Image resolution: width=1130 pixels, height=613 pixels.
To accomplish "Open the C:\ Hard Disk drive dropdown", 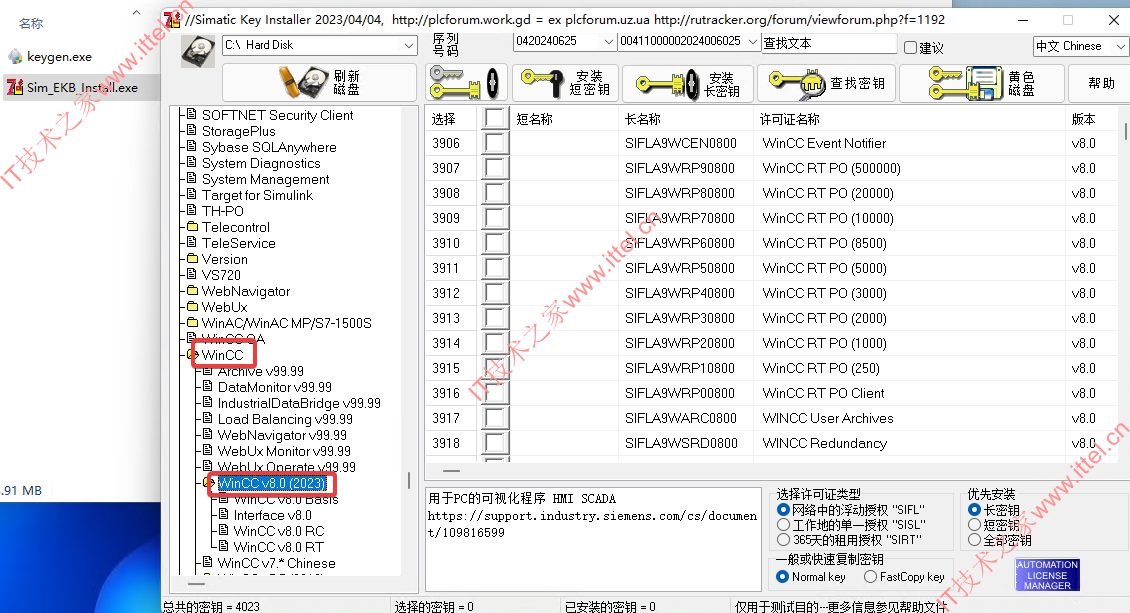I will [x=409, y=45].
